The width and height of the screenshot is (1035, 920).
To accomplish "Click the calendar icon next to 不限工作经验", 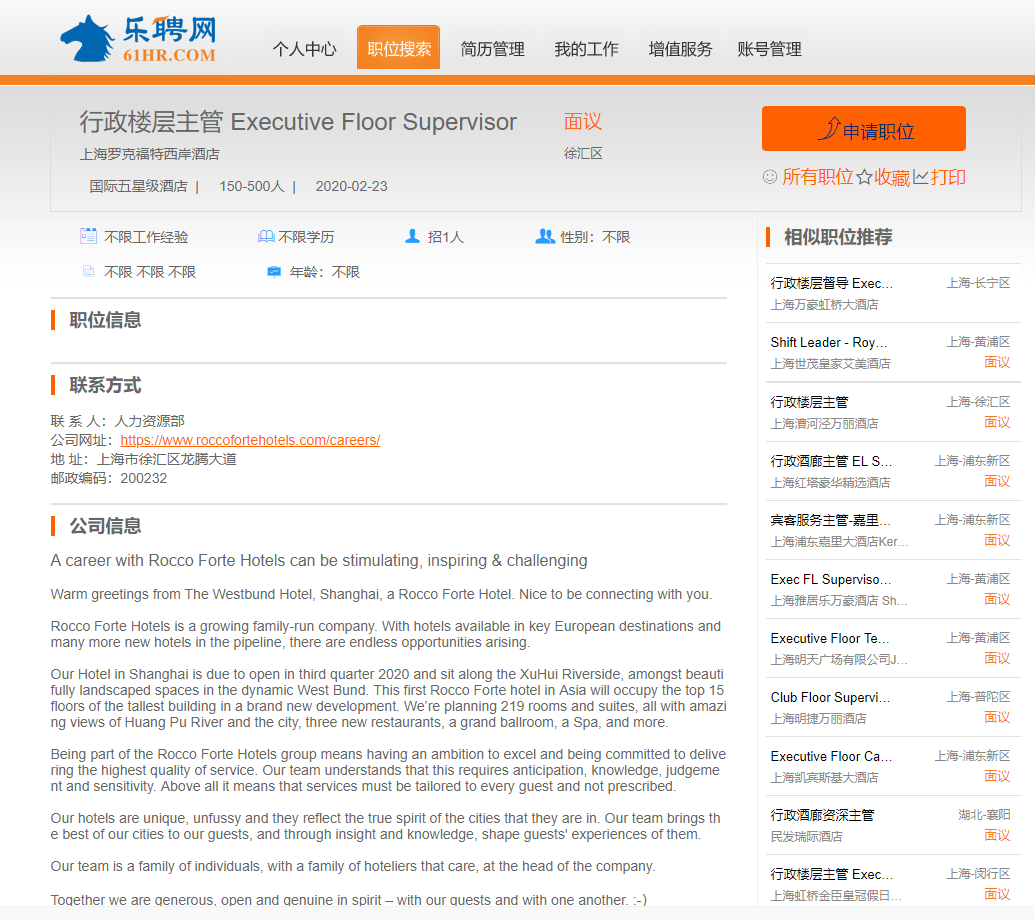I will tap(88, 237).
